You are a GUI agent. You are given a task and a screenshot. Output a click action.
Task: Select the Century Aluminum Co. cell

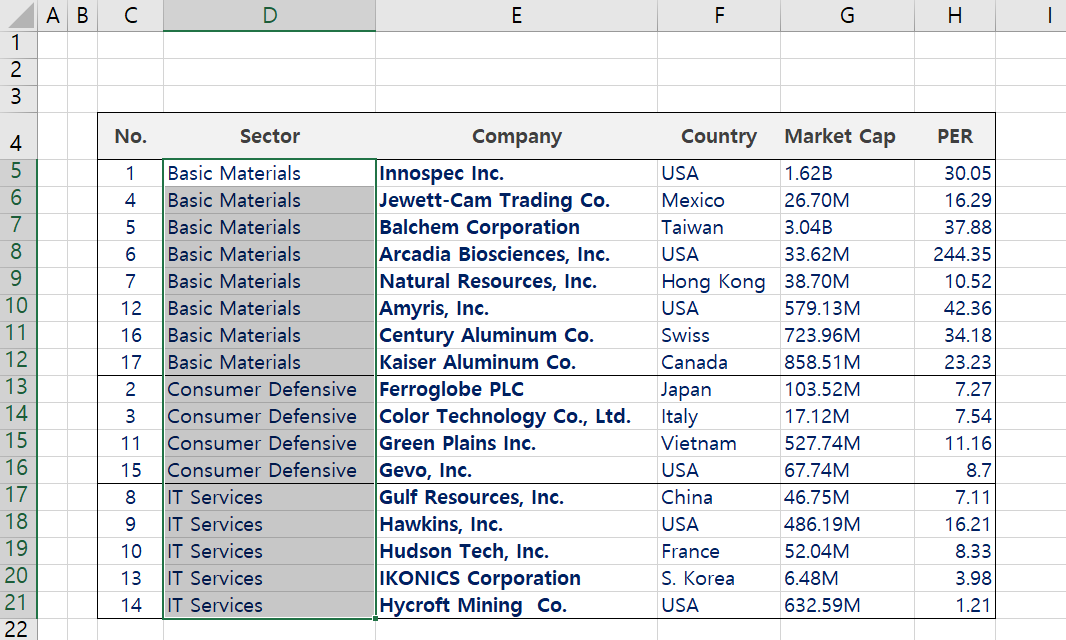point(517,335)
